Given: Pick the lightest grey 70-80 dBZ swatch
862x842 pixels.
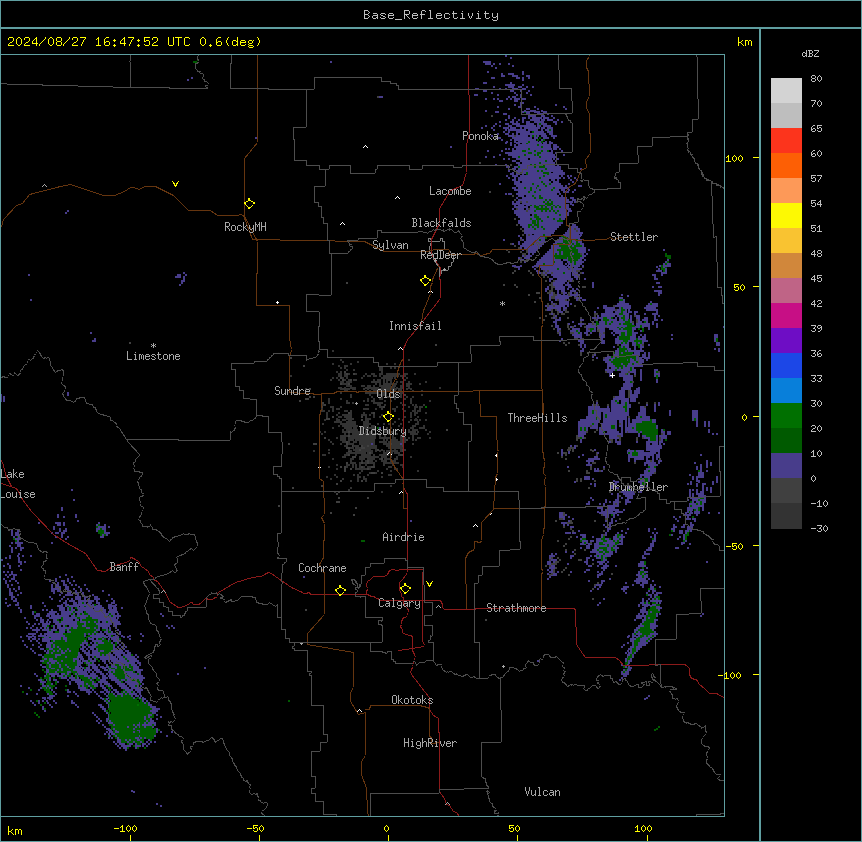Looking at the screenshot, I should 786,91.
